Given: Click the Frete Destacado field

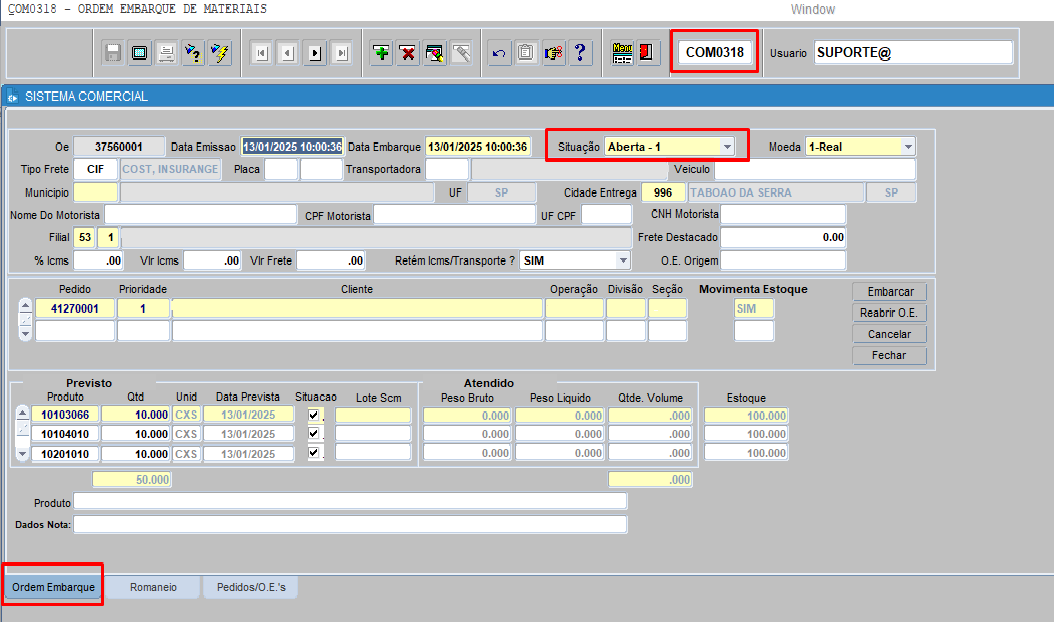Looking at the screenshot, I should (x=783, y=237).
